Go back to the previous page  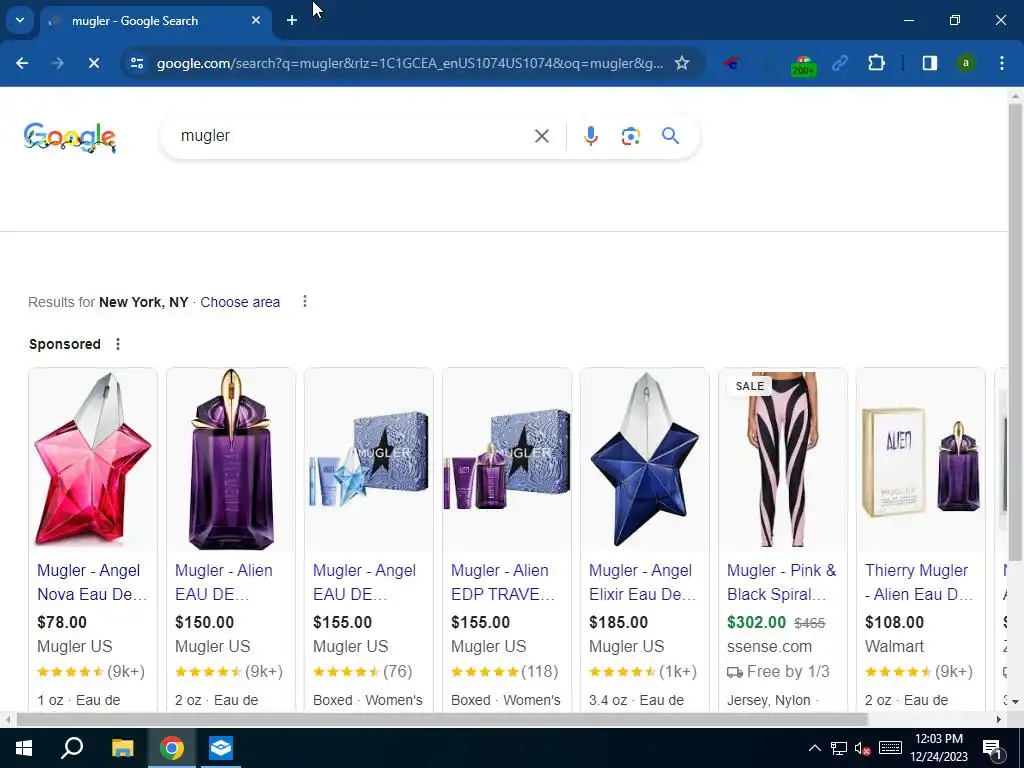click(x=22, y=63)
